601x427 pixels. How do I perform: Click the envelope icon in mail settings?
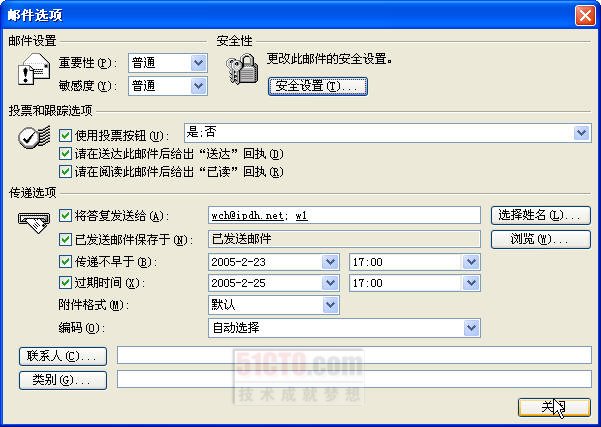[x=32, y=71]
